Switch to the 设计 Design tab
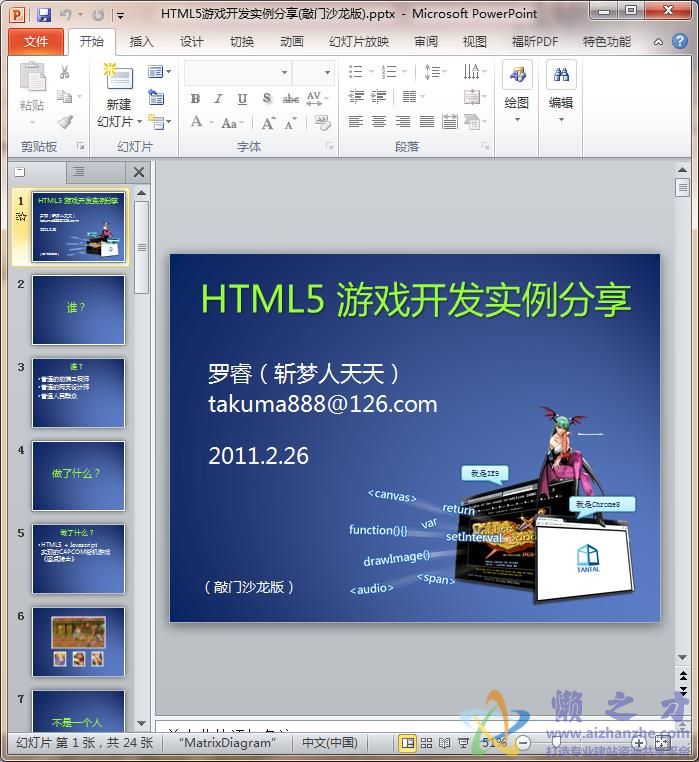The height and width of the screenshot is (762, 699). (x=191, y=42)
